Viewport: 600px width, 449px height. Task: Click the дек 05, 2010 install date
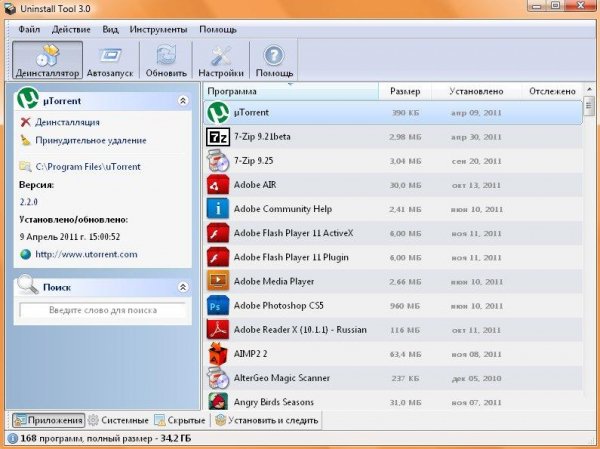click(476, 378)
